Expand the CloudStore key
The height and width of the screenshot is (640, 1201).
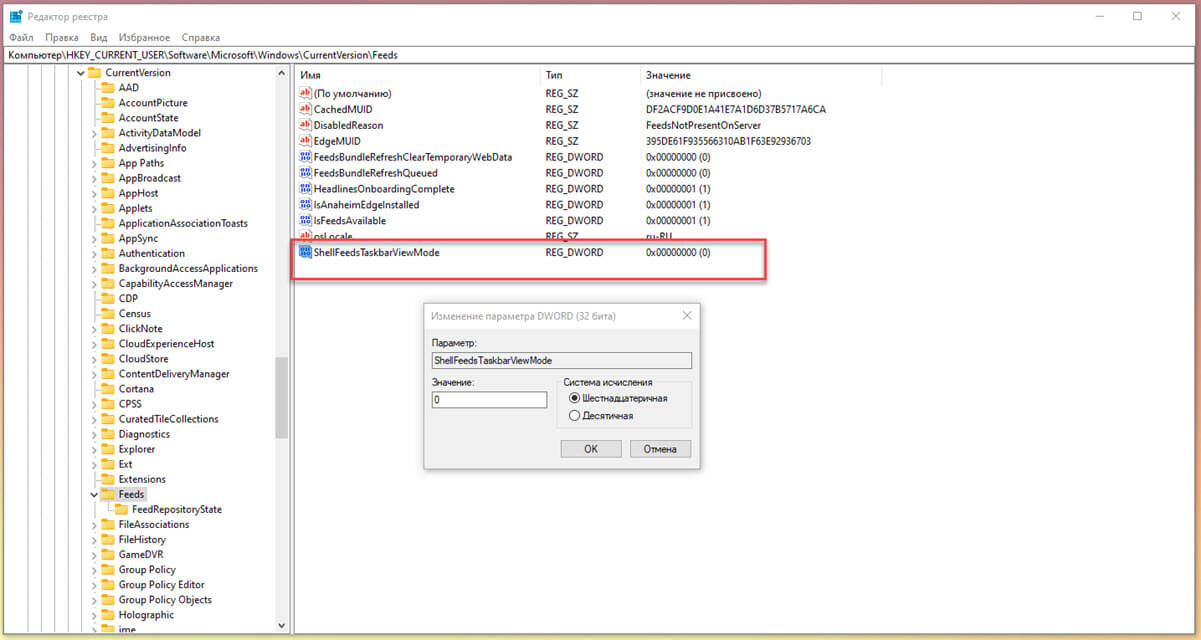[94, 359]
